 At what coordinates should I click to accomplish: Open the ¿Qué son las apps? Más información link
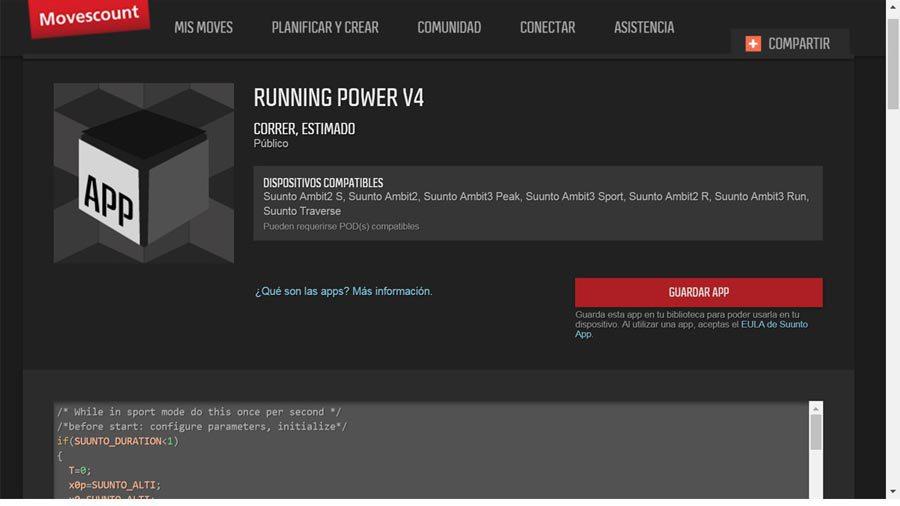[x=343, y=291]
